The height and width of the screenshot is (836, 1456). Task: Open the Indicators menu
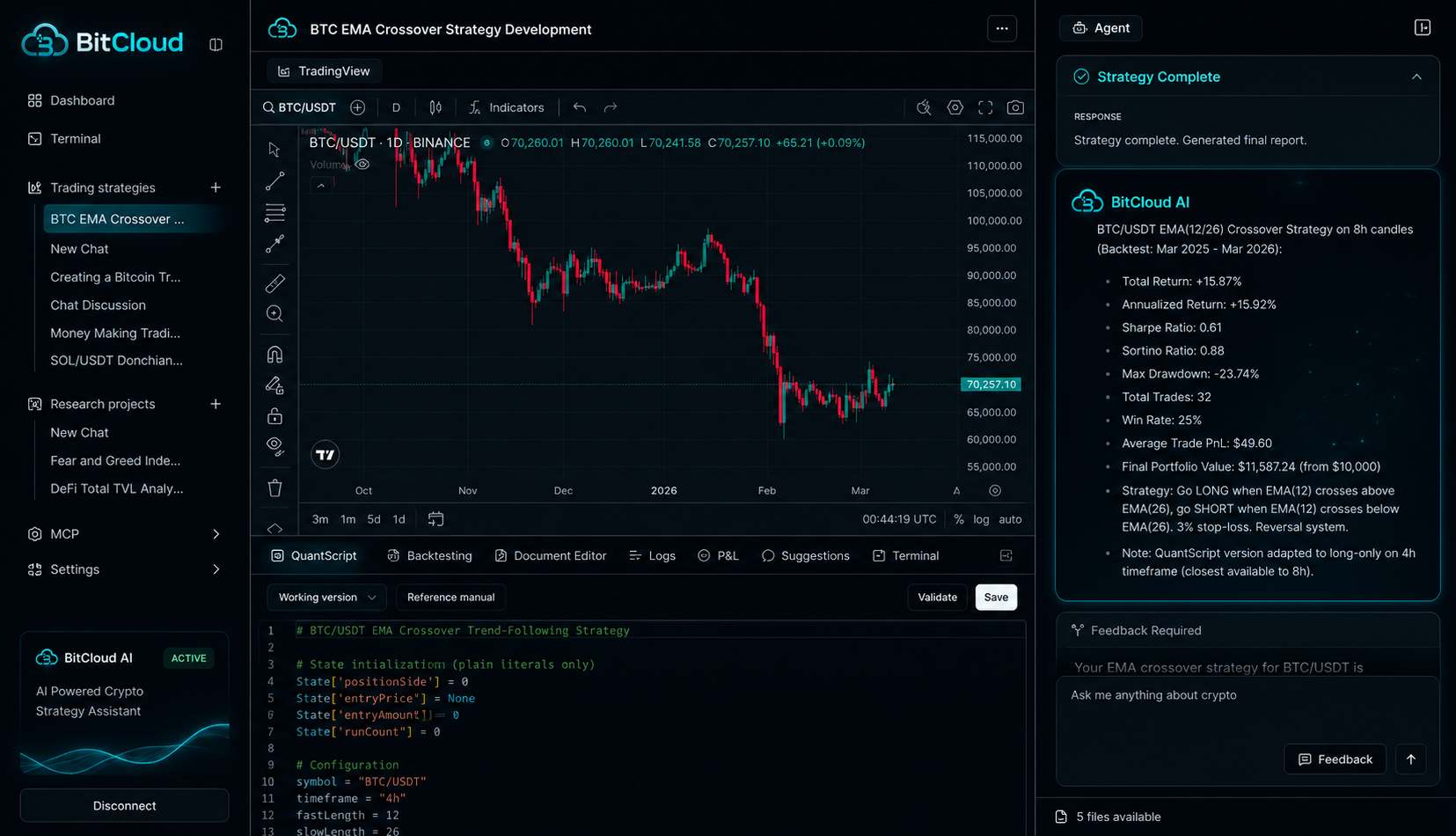pos(507,107)
